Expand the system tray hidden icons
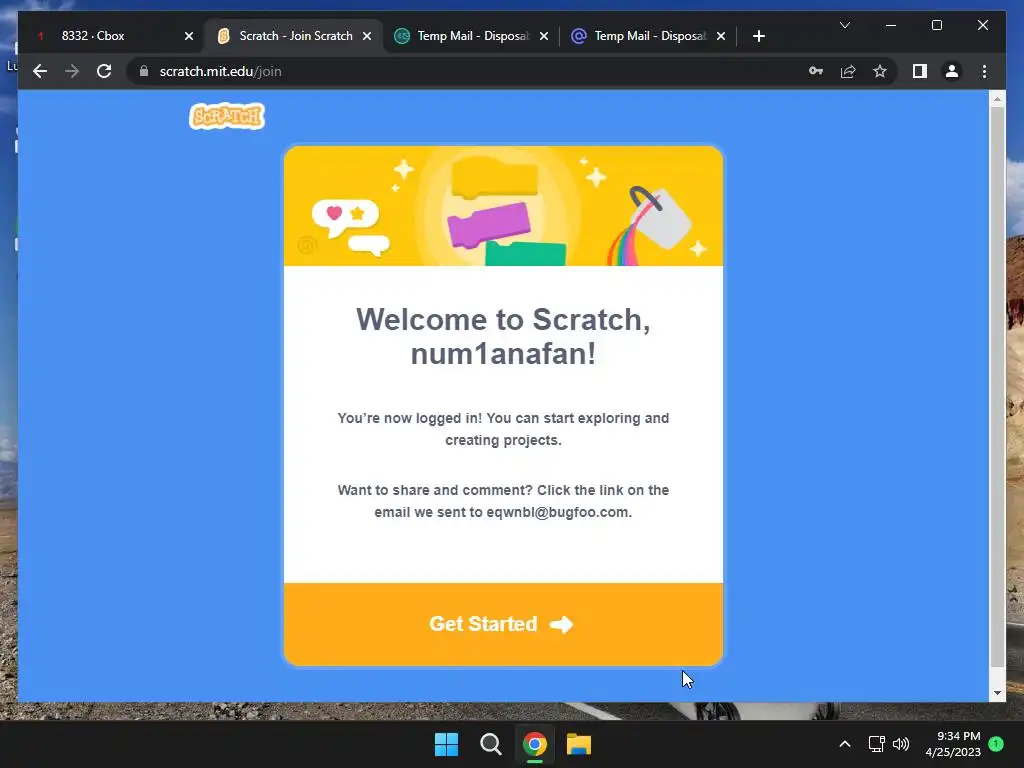The image size is (1024, 768). tap(844, 744)
